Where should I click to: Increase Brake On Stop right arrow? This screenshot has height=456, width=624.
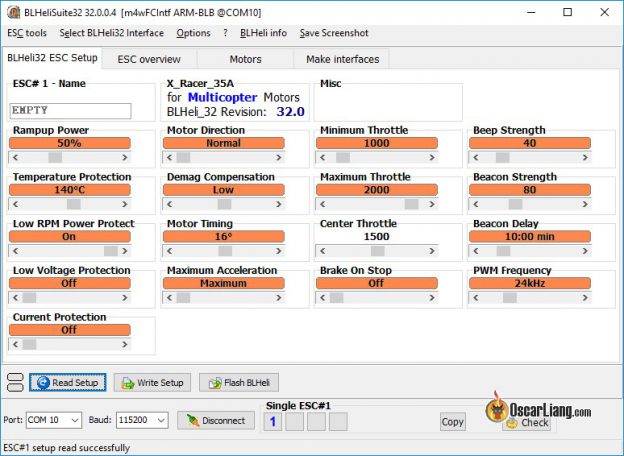[432, 298]
